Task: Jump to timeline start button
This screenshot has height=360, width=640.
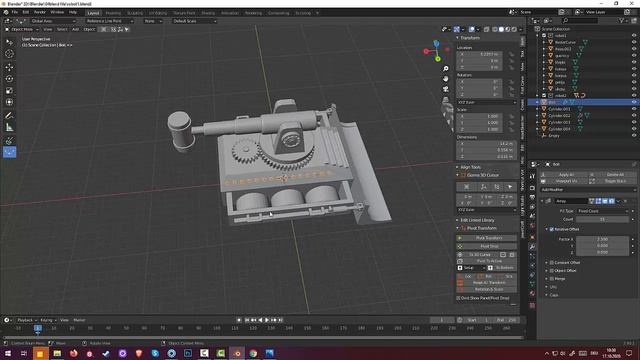Action: (x=247, y=320)
